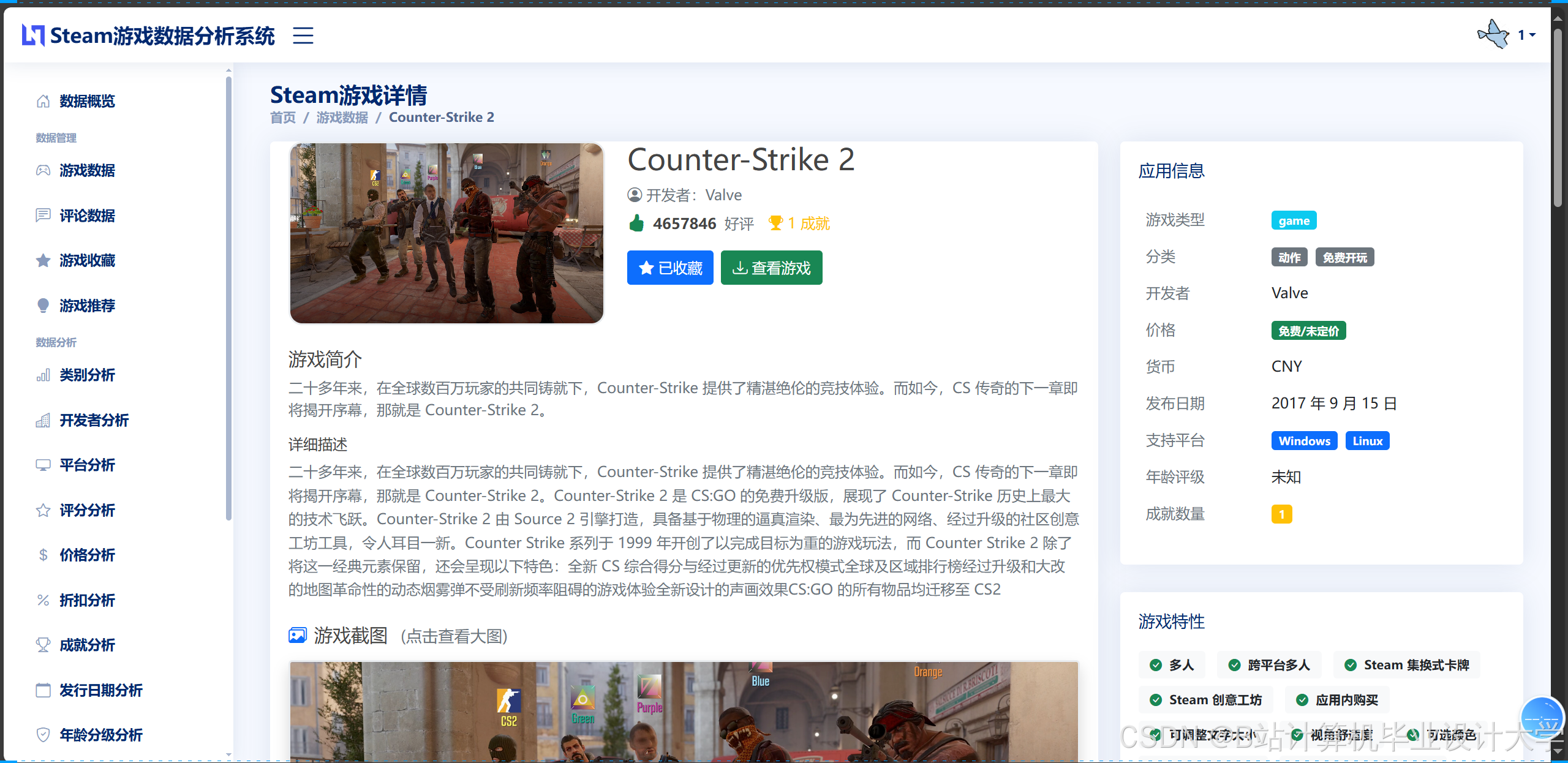
Task: Select the 类别分析 chart icon
Action: (x=43, y=375)
